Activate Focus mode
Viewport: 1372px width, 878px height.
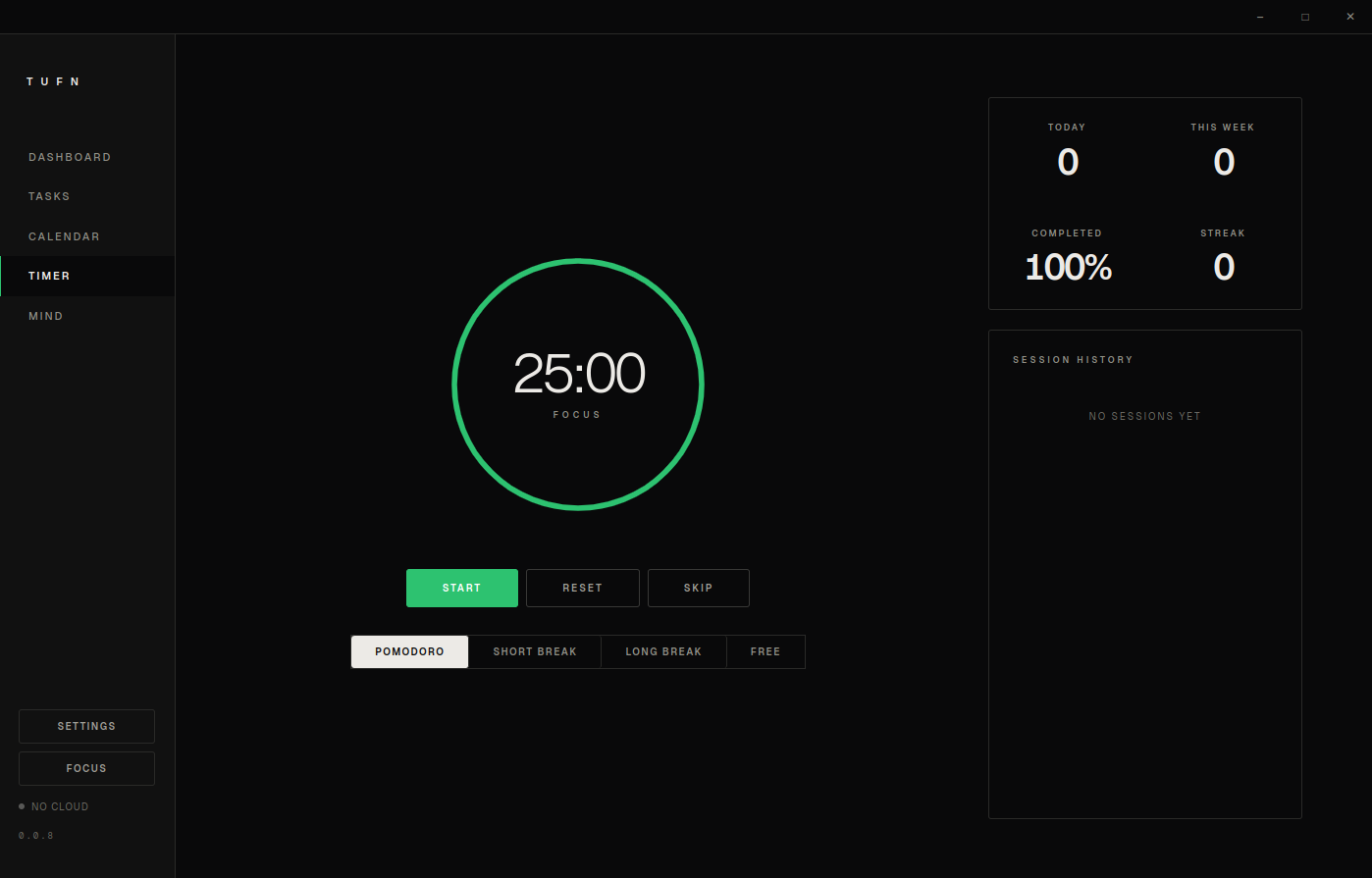86,768
